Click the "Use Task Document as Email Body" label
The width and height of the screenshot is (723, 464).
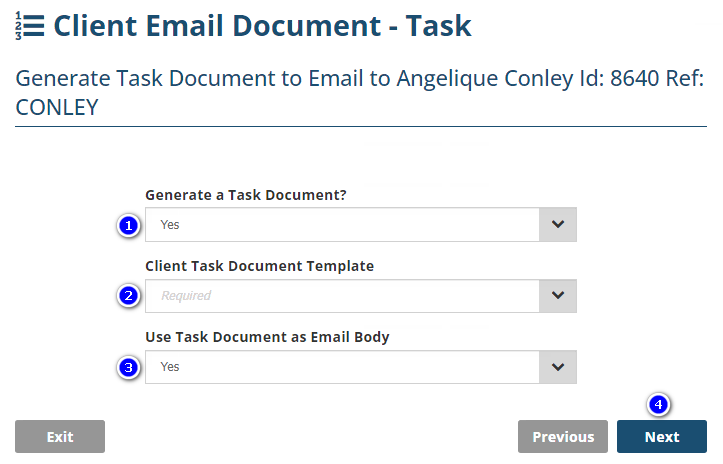(267, 337)
